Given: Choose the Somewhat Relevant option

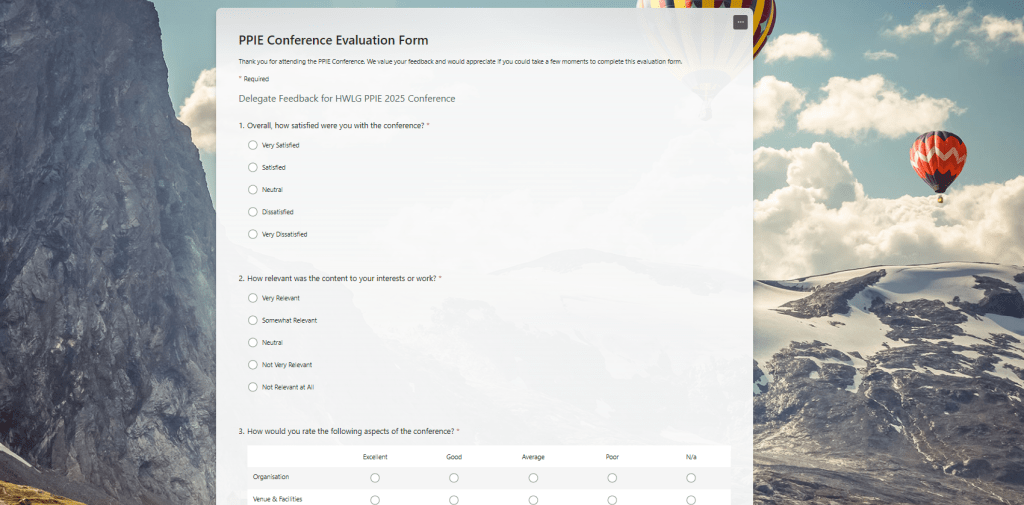Looking at the screenshot, I should [253, 320].
